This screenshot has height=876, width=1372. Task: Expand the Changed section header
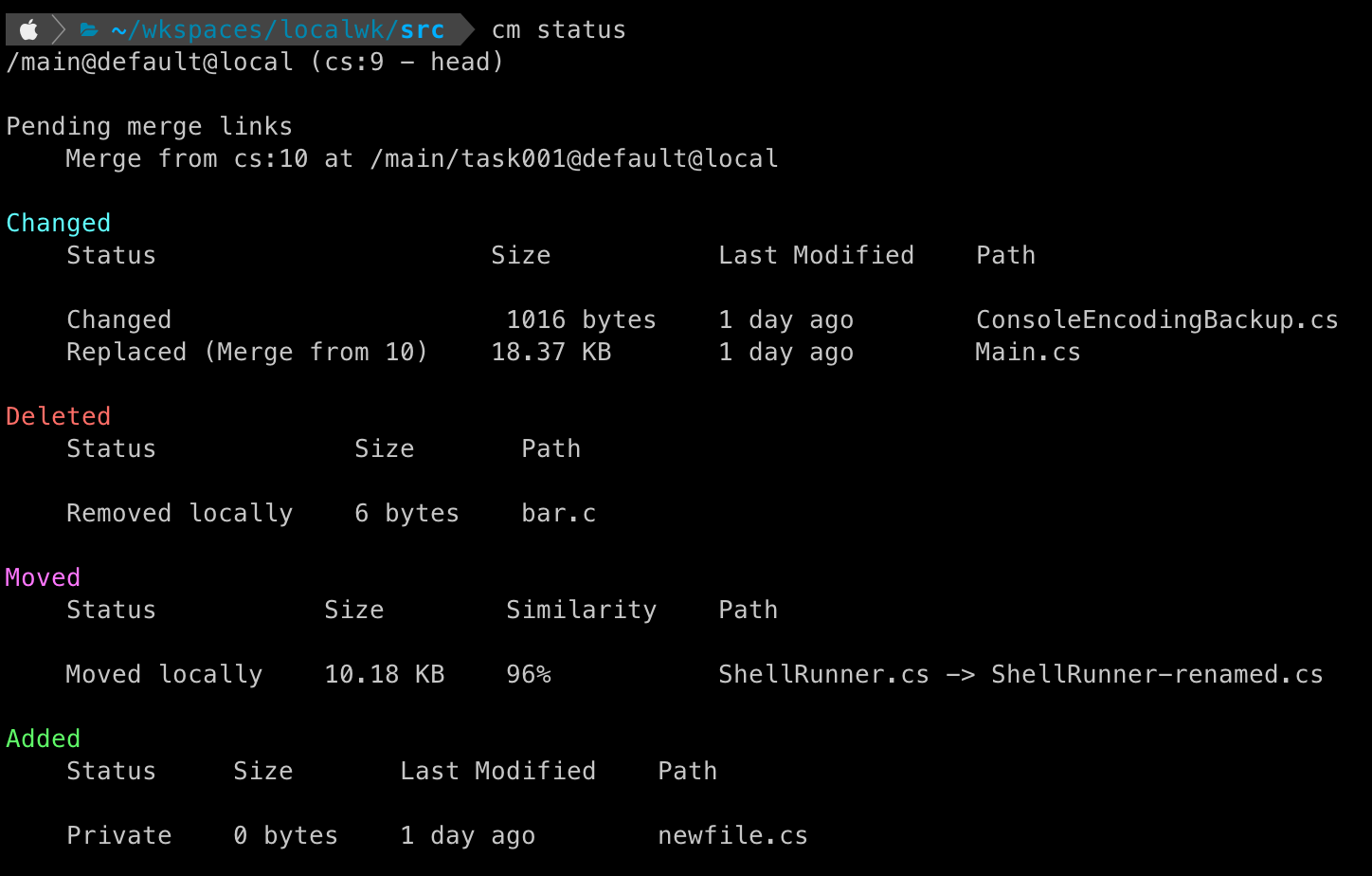click(58, 222)
